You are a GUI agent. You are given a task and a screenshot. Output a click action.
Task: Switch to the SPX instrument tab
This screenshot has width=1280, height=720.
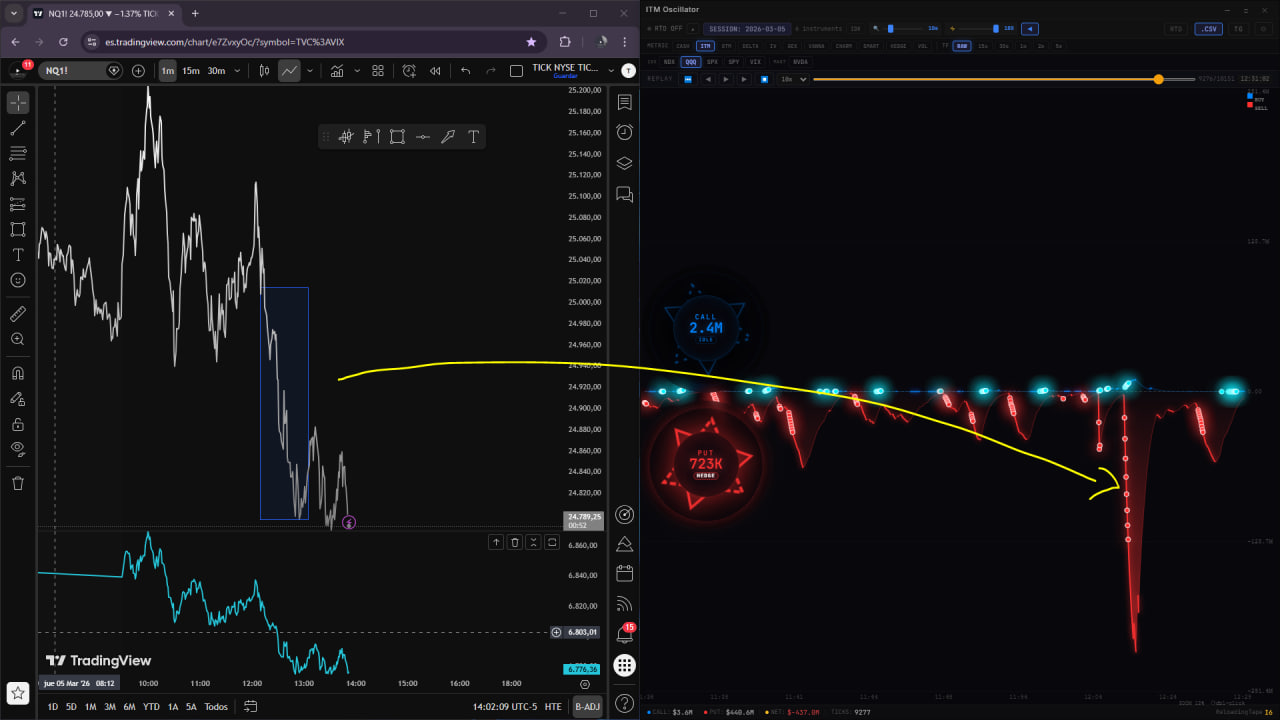coord(712,62)
